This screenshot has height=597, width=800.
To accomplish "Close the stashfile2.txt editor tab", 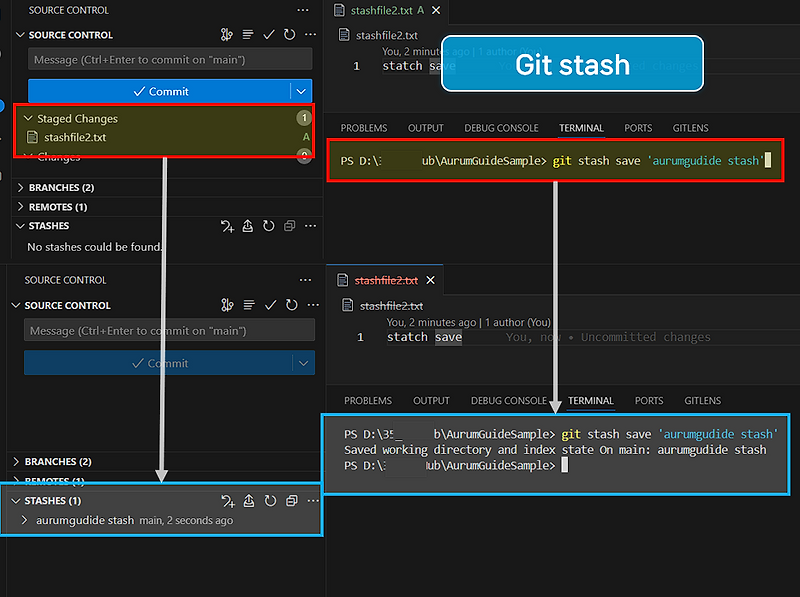I will coord(434,11).
